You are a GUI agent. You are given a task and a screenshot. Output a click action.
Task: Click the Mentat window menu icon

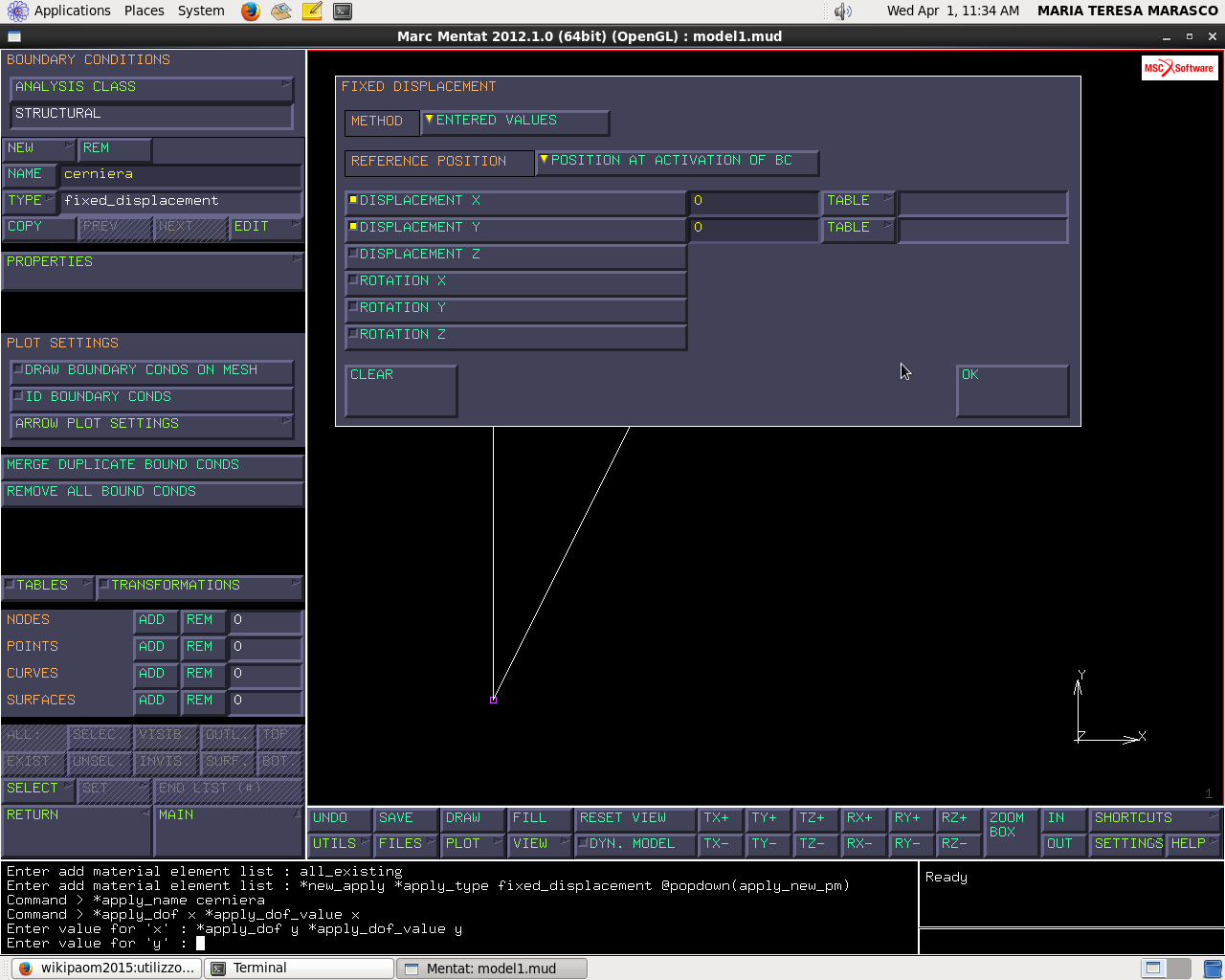coord(14,36)
